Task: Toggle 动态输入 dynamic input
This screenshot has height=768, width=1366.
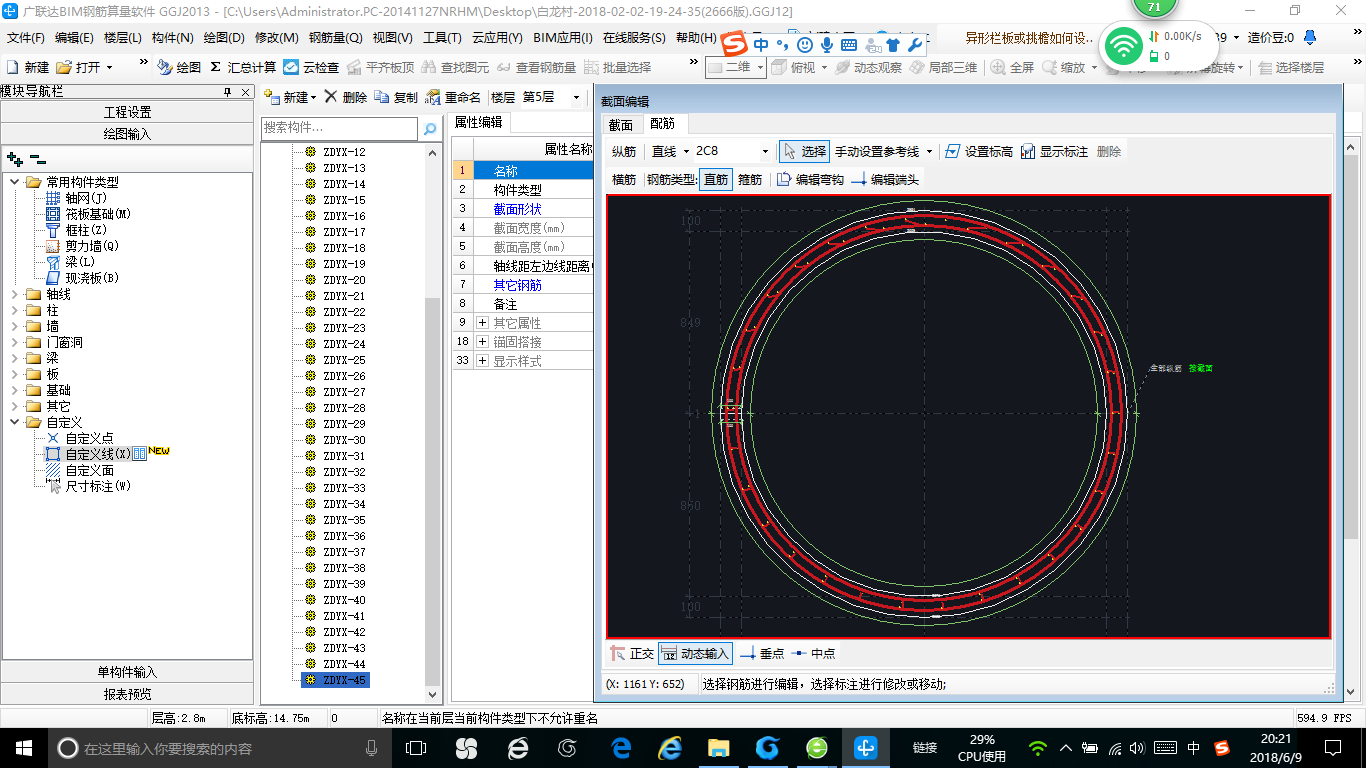Action: tap(695, 653)
